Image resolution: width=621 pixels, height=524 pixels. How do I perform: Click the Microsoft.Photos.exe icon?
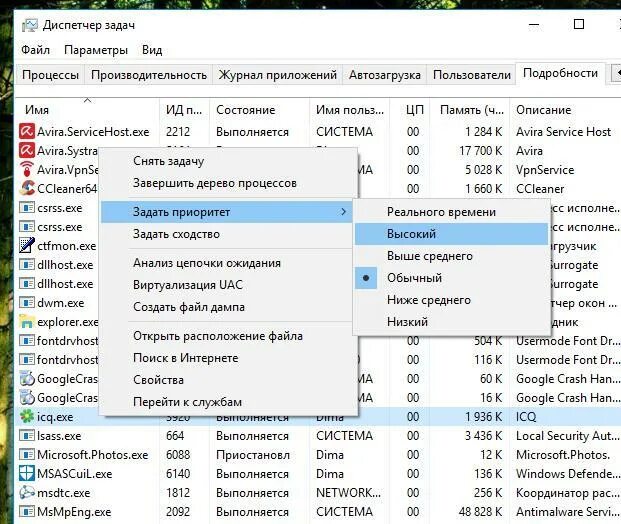[x=27, y=455]
